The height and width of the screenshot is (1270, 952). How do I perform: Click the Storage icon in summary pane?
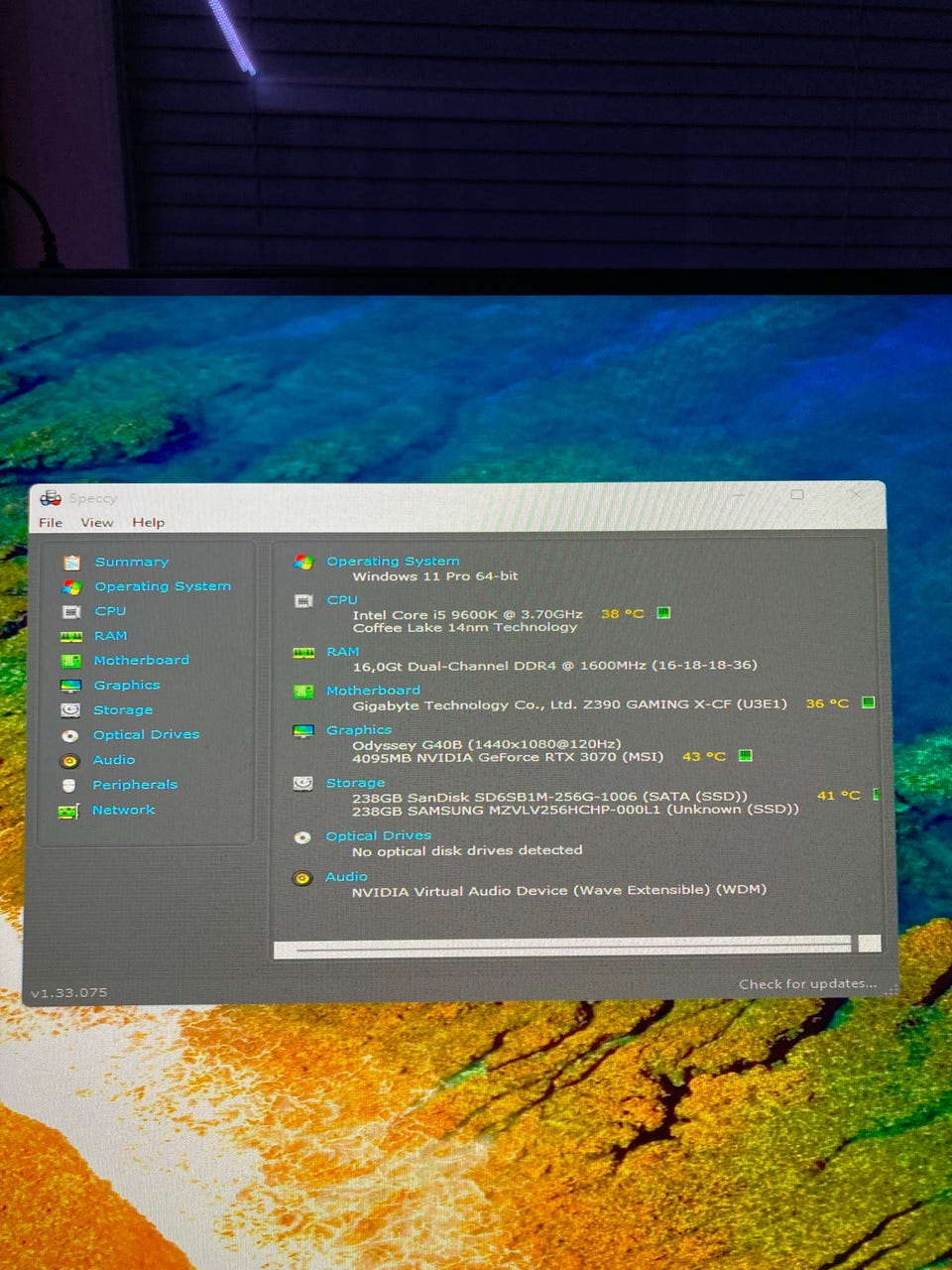(x=302, y=784)
